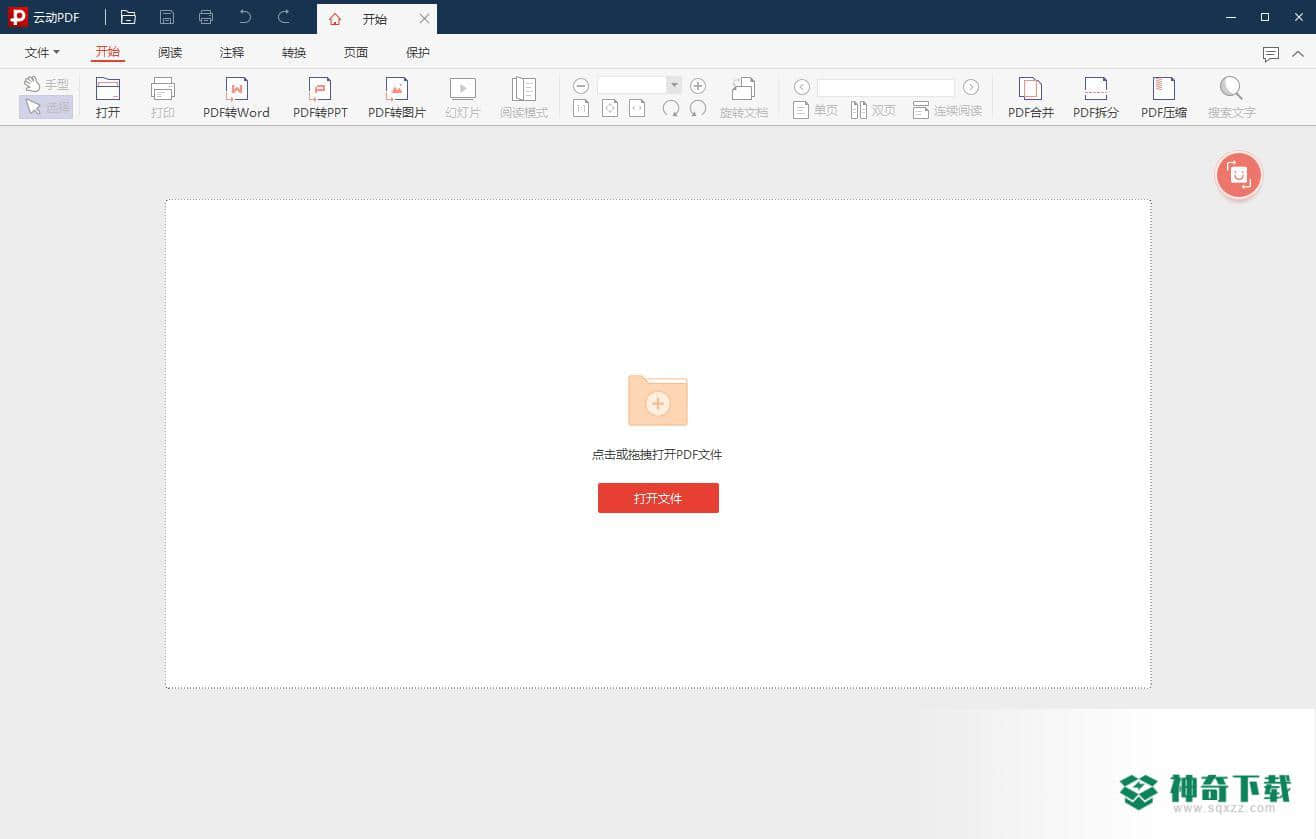This screenshot has height=839, width=1316.
Task: Click the 云动PDF app logo
Action: click(x=17, y=17)
